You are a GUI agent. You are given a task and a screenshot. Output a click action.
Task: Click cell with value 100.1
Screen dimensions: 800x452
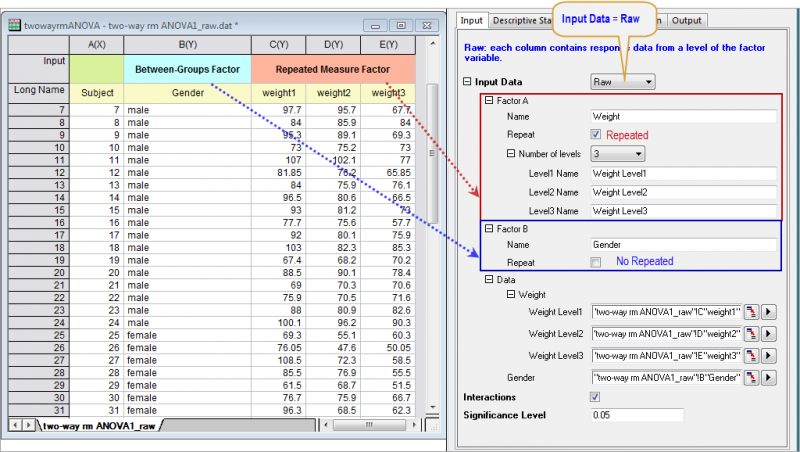pos(279,323)
